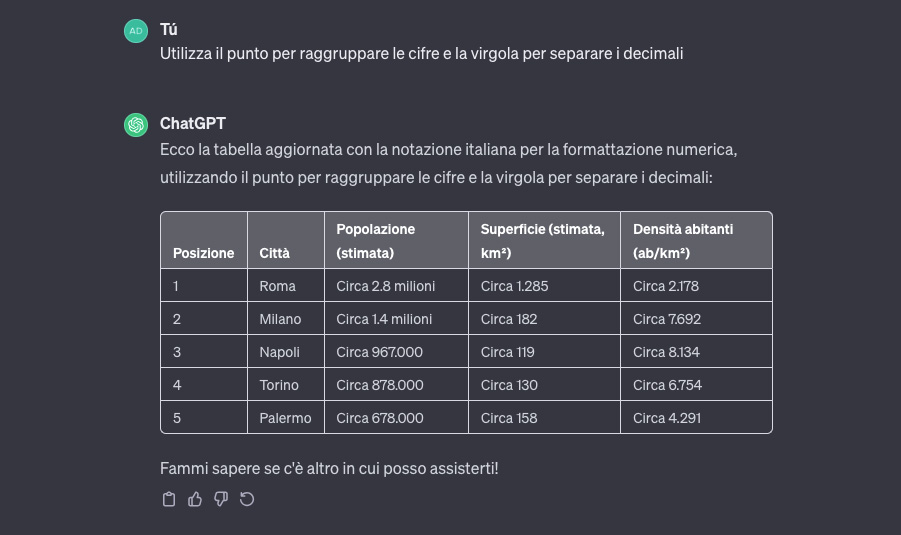
Task: Select the "Milano" table cell
Action: 280,319
